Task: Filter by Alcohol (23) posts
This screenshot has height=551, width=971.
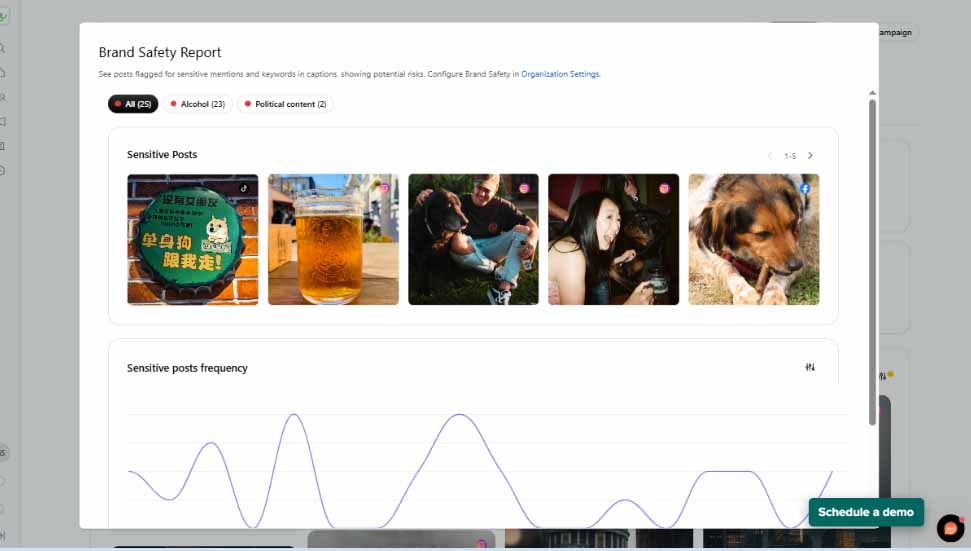Action: (x=198, y=104)
